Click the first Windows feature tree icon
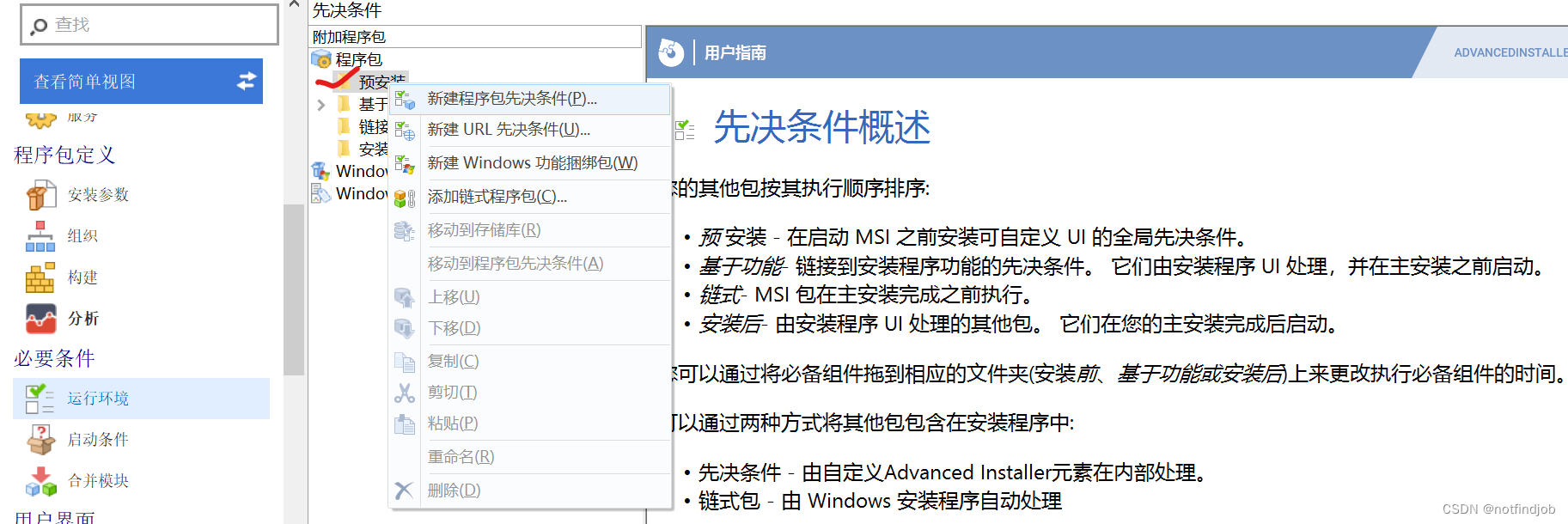The image size is (1568, 524). 320,171
